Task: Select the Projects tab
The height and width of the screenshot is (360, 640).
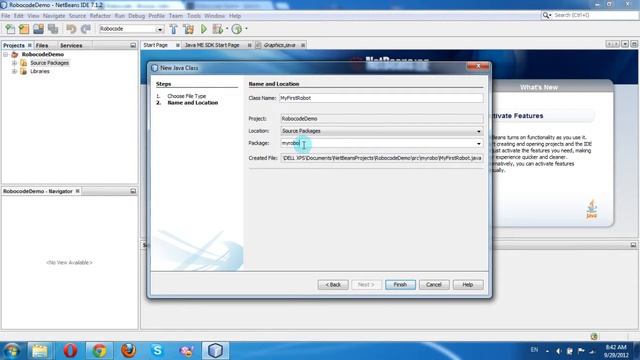Action: (x=14, y=45)
